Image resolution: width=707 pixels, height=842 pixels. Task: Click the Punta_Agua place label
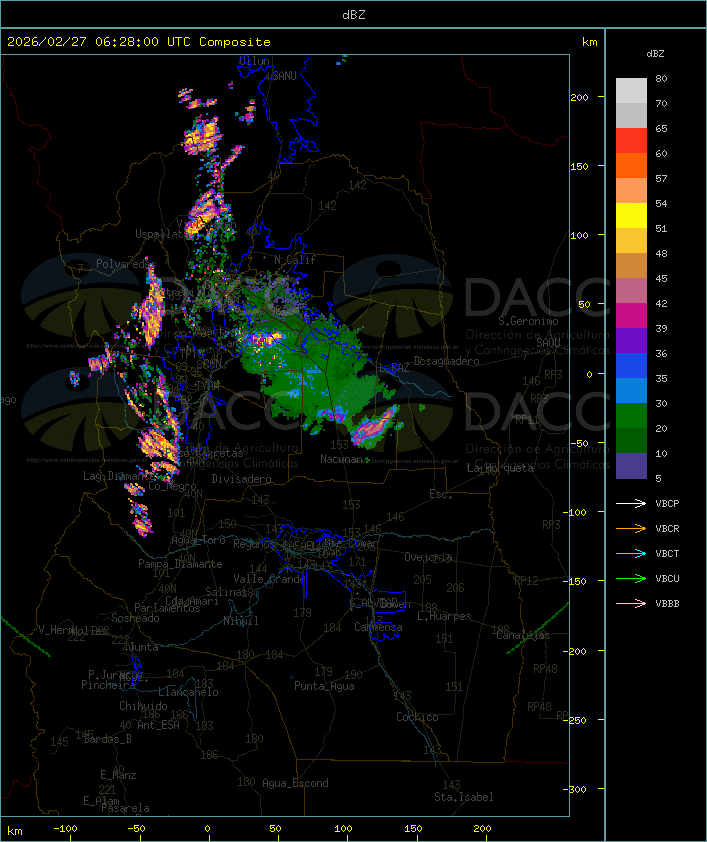tap(324, 686)
